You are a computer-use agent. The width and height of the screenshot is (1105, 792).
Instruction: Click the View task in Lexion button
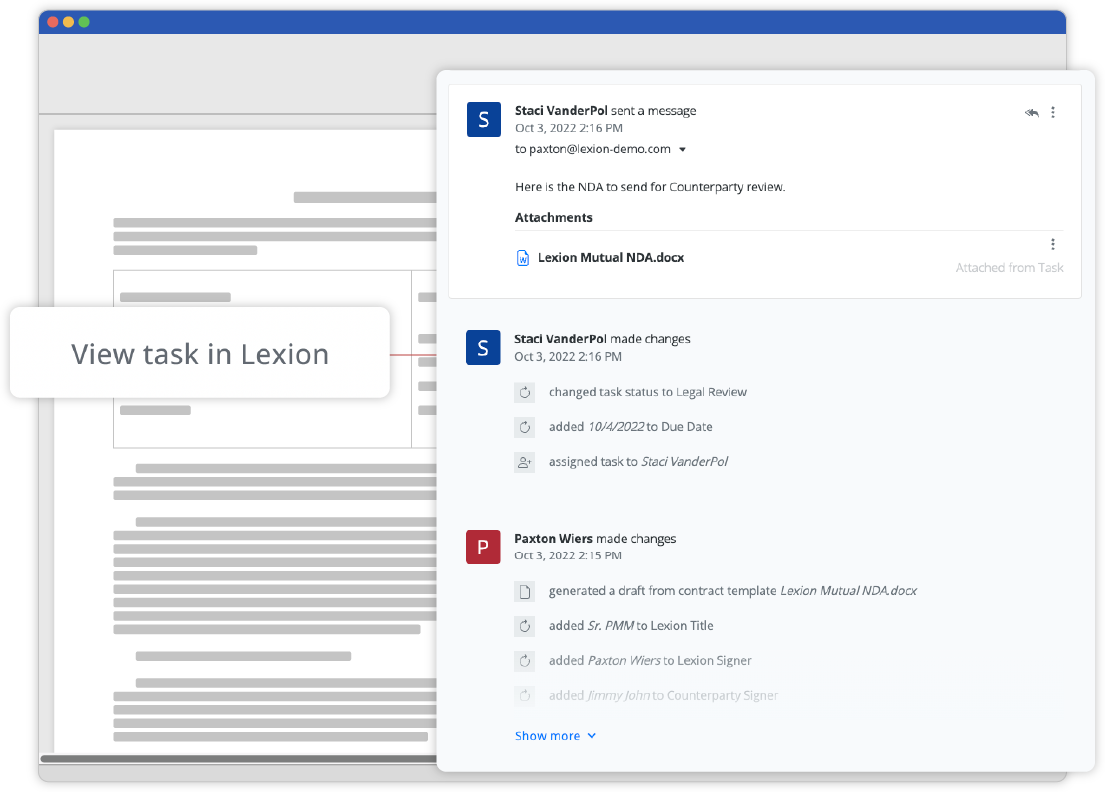tap(200, 353)
